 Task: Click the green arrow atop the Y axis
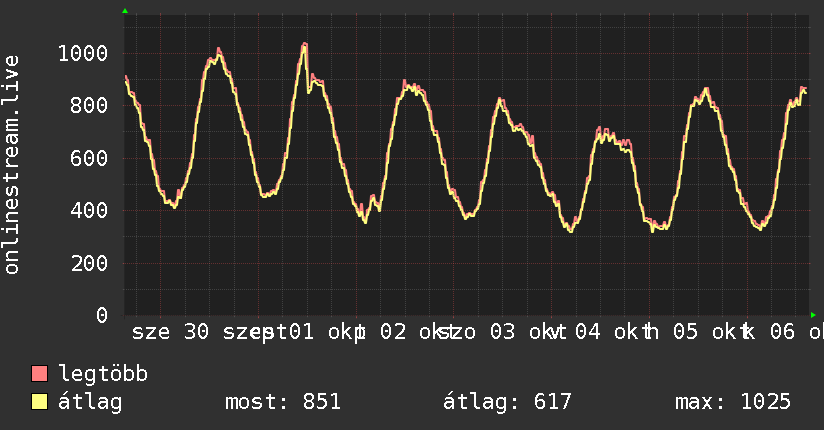pyautogui.click(x=125, y=11)
